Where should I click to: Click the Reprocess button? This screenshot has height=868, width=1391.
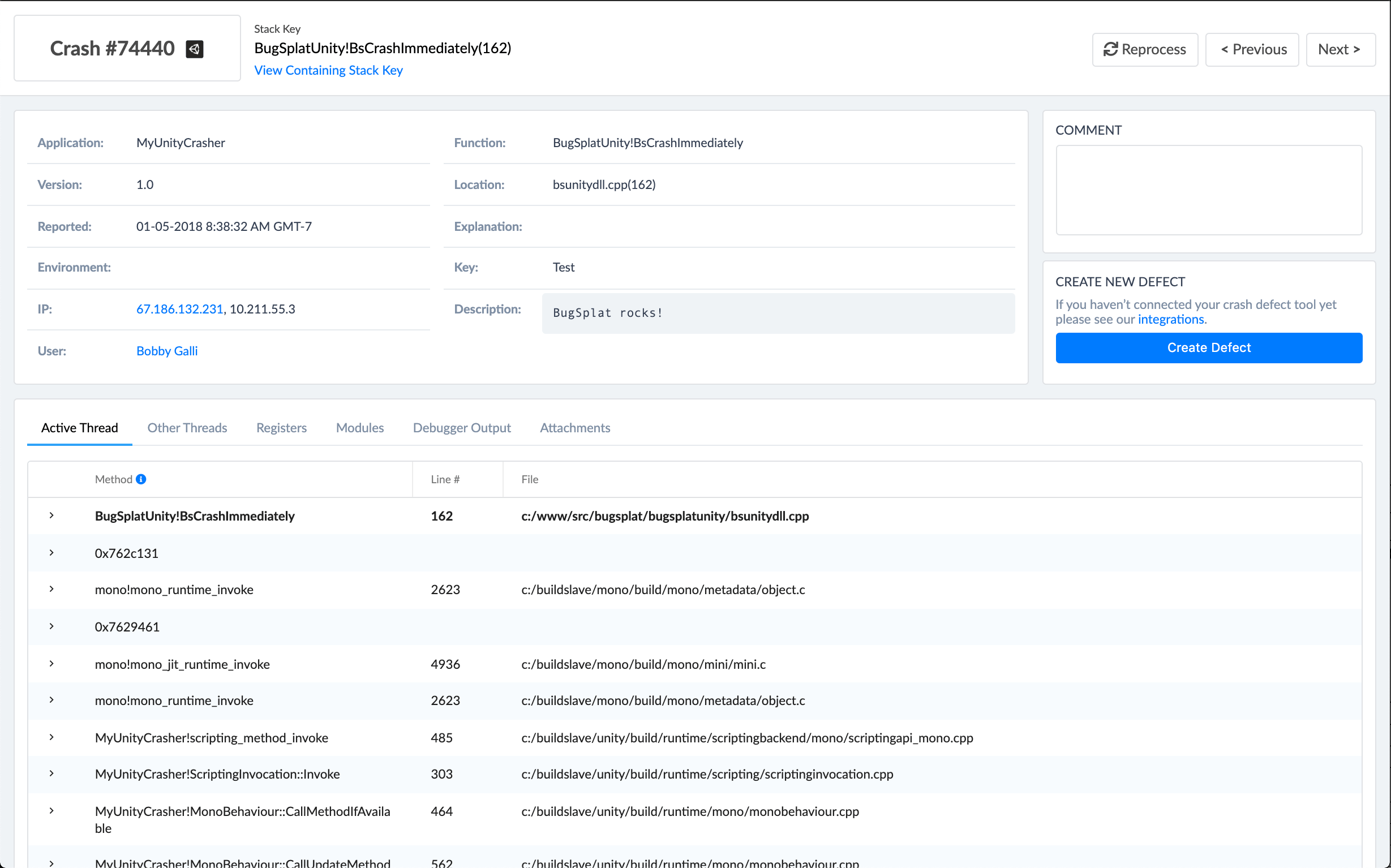coord(1145,49)
